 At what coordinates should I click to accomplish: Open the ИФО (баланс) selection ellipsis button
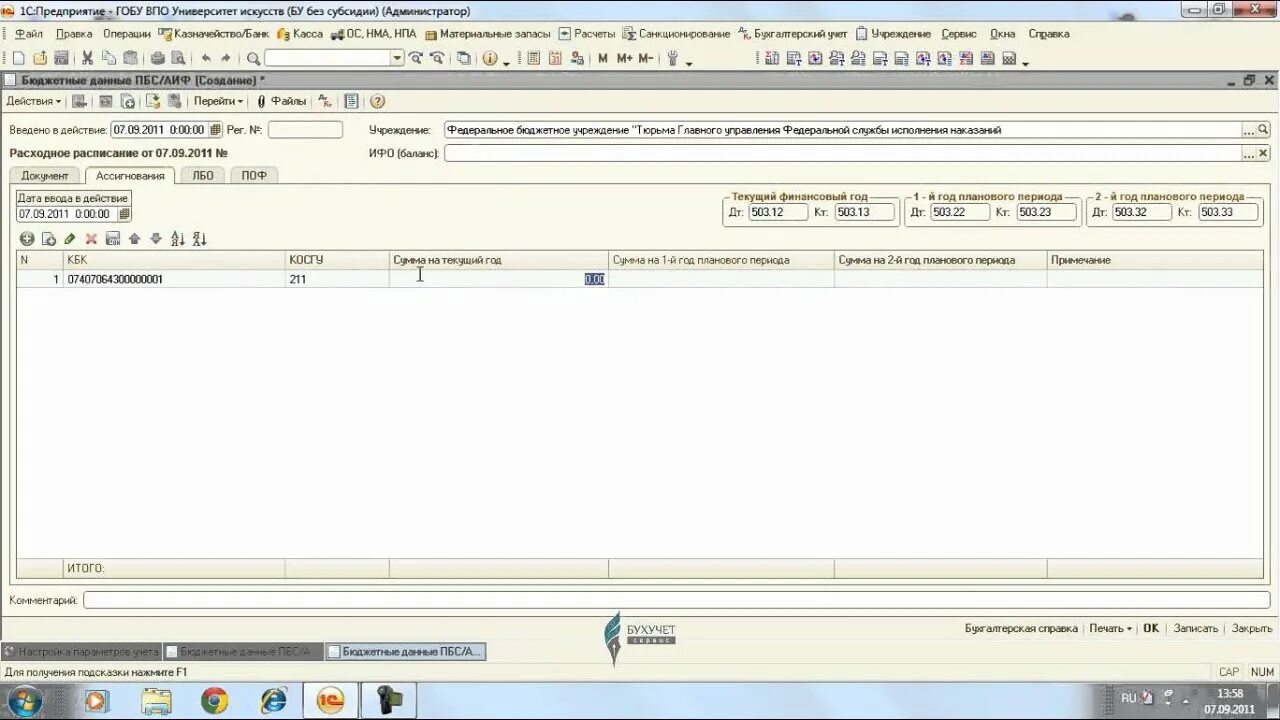(1249, 153)
